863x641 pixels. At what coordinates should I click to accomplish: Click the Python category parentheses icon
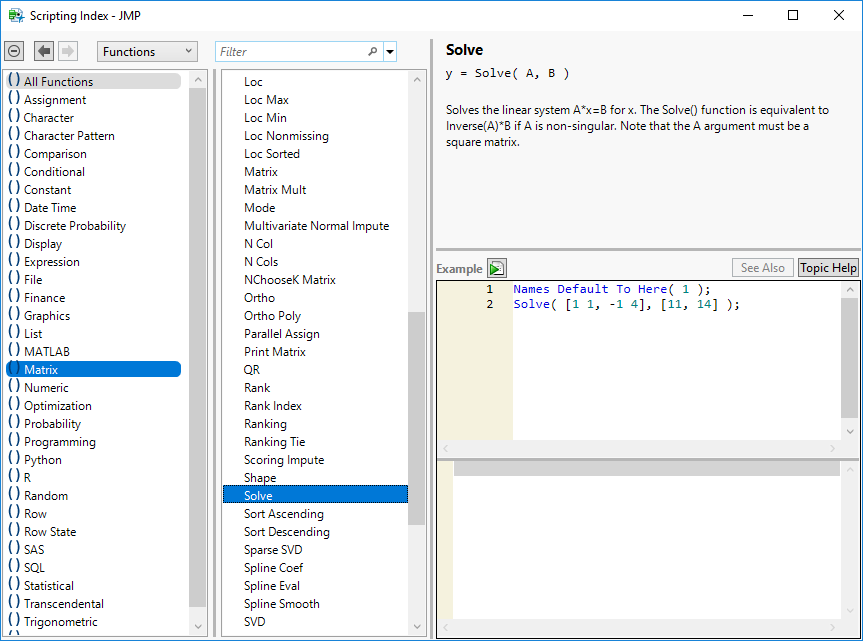click(x=14, y=459)
